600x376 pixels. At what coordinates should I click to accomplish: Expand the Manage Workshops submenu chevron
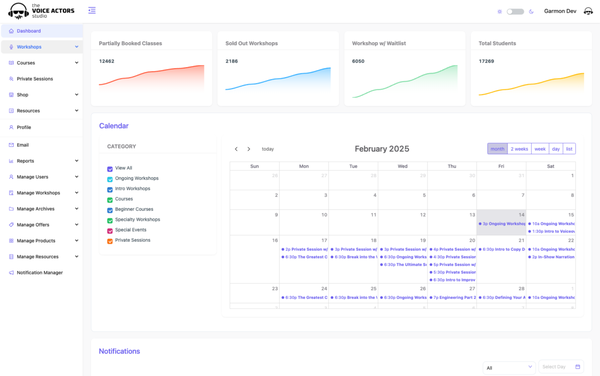click(x=77, y=193)
